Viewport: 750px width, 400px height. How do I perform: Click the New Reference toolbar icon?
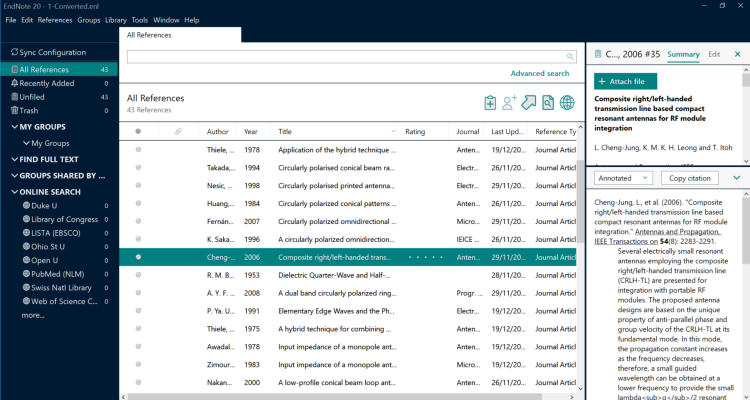[x=490, y=103]
